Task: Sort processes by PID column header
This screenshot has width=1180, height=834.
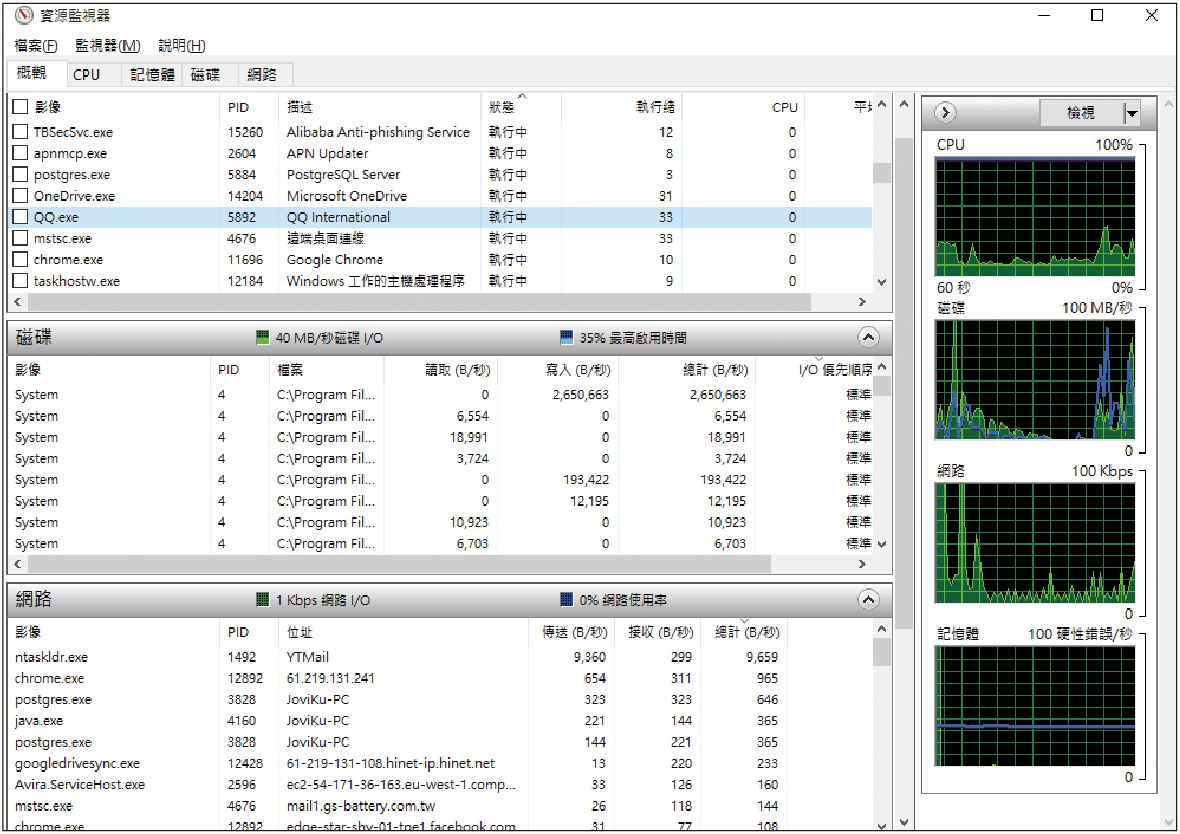Action: click(x=248, y=107)
